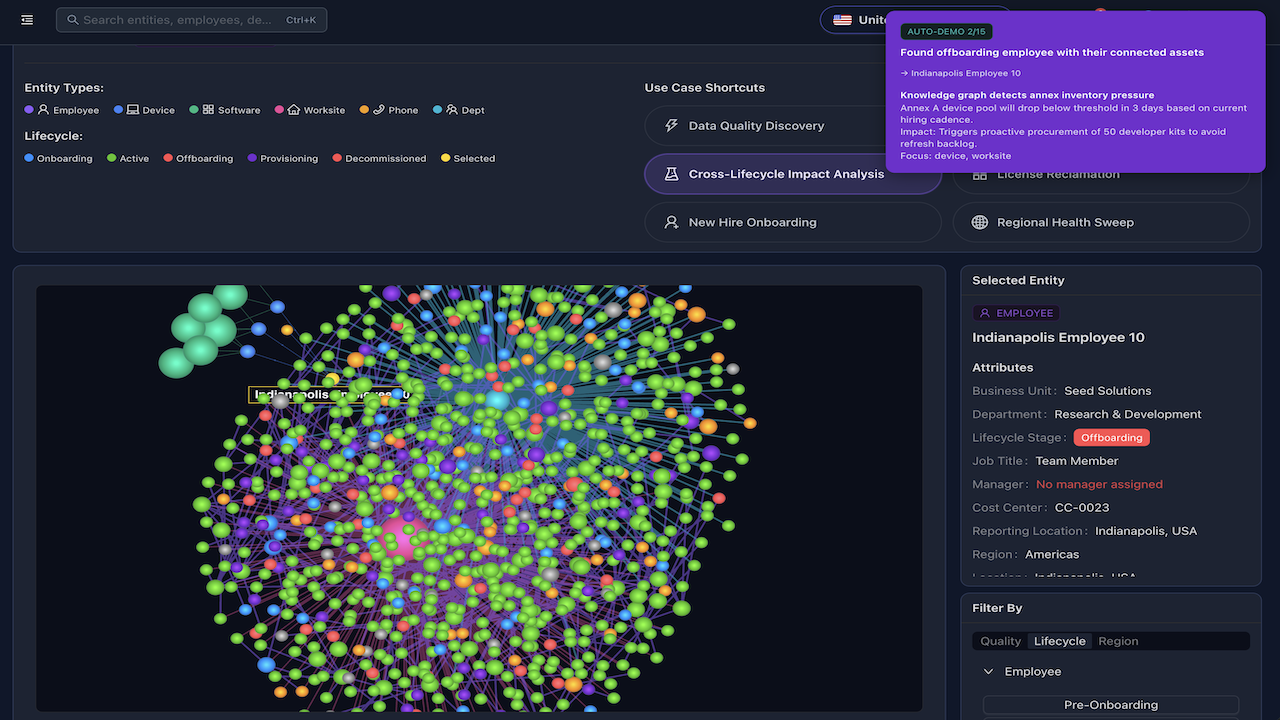
Task: Collapse the Employee filter section chevron
Action: pos(988,672)
